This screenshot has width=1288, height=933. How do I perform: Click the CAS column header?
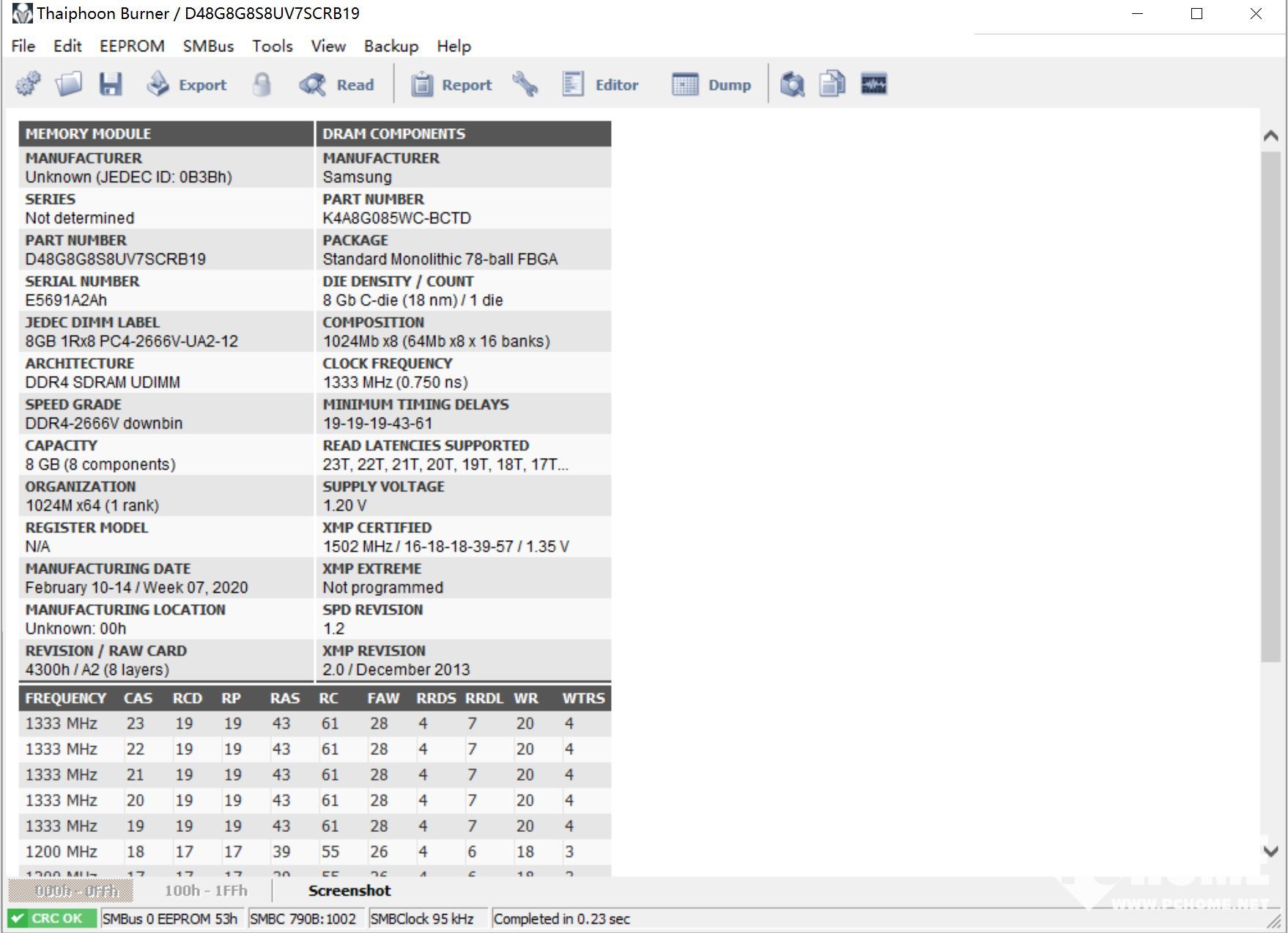[138, 698]
